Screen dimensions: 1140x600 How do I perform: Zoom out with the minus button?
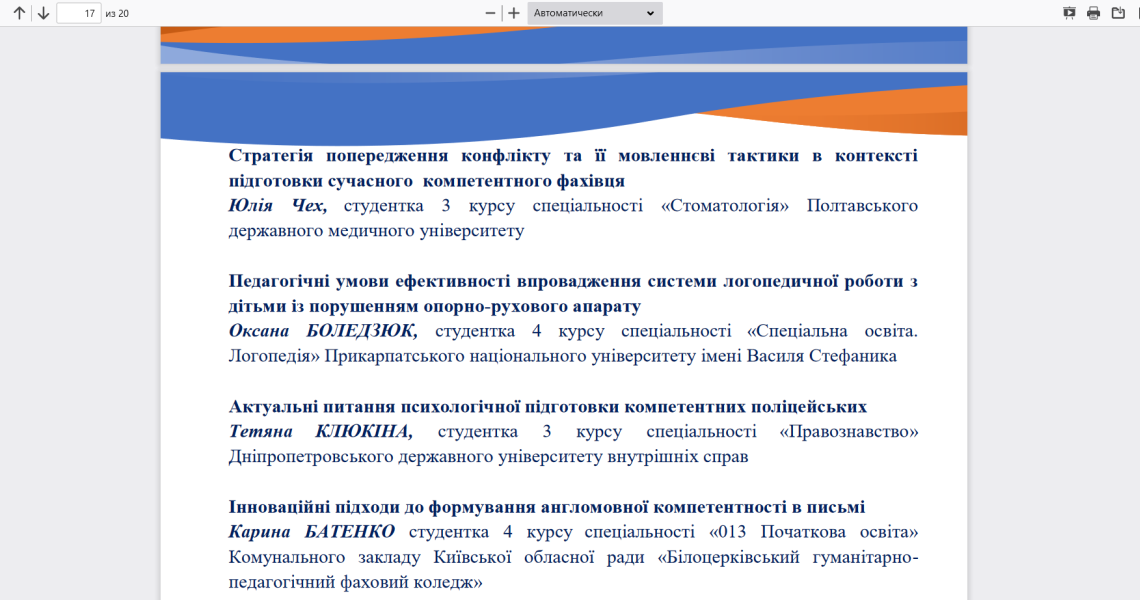click(x=490, y=13)
